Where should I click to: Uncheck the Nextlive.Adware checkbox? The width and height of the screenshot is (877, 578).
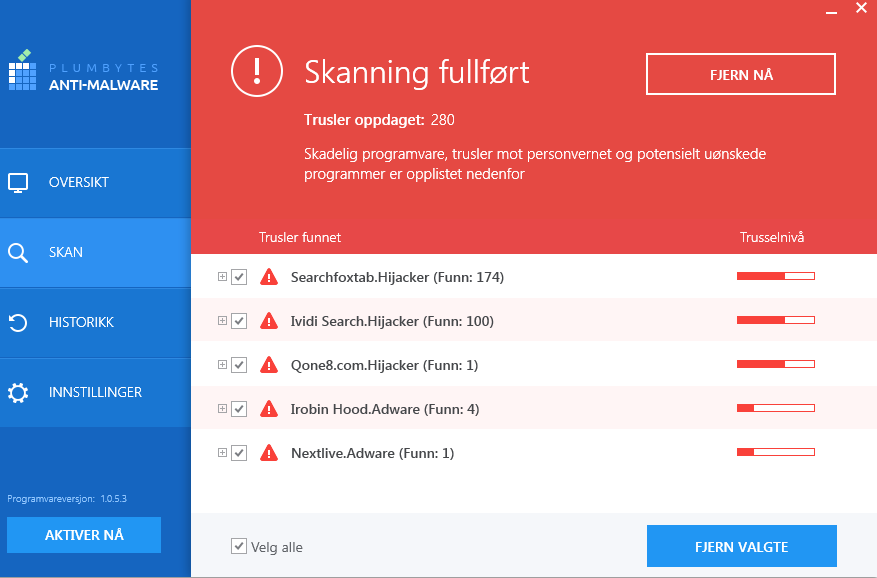pos(239,453)
